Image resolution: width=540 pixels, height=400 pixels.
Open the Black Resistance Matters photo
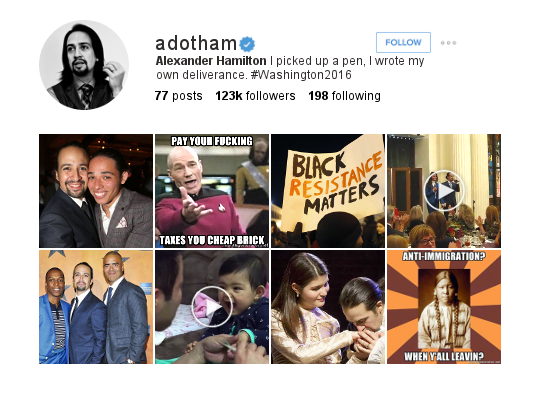pos(328,191)
